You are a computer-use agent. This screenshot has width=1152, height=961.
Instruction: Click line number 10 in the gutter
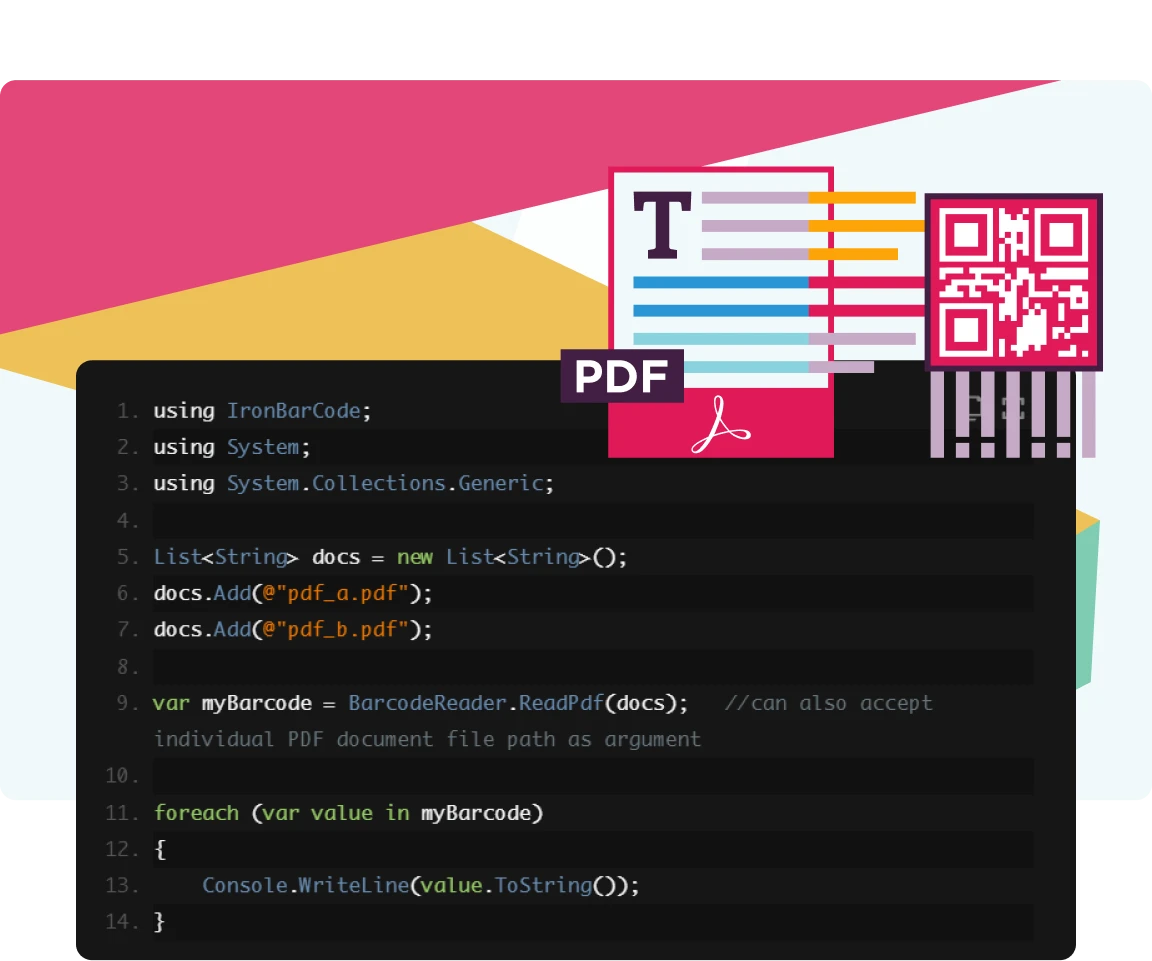122,776
